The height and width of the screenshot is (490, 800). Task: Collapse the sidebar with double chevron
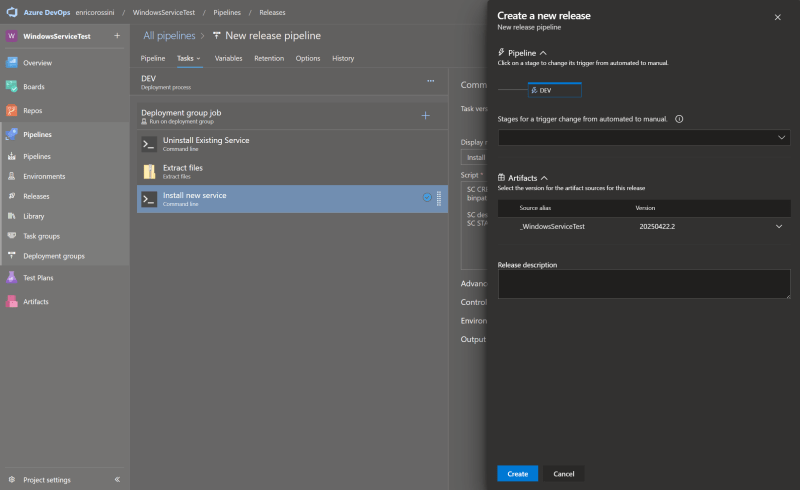117,479
